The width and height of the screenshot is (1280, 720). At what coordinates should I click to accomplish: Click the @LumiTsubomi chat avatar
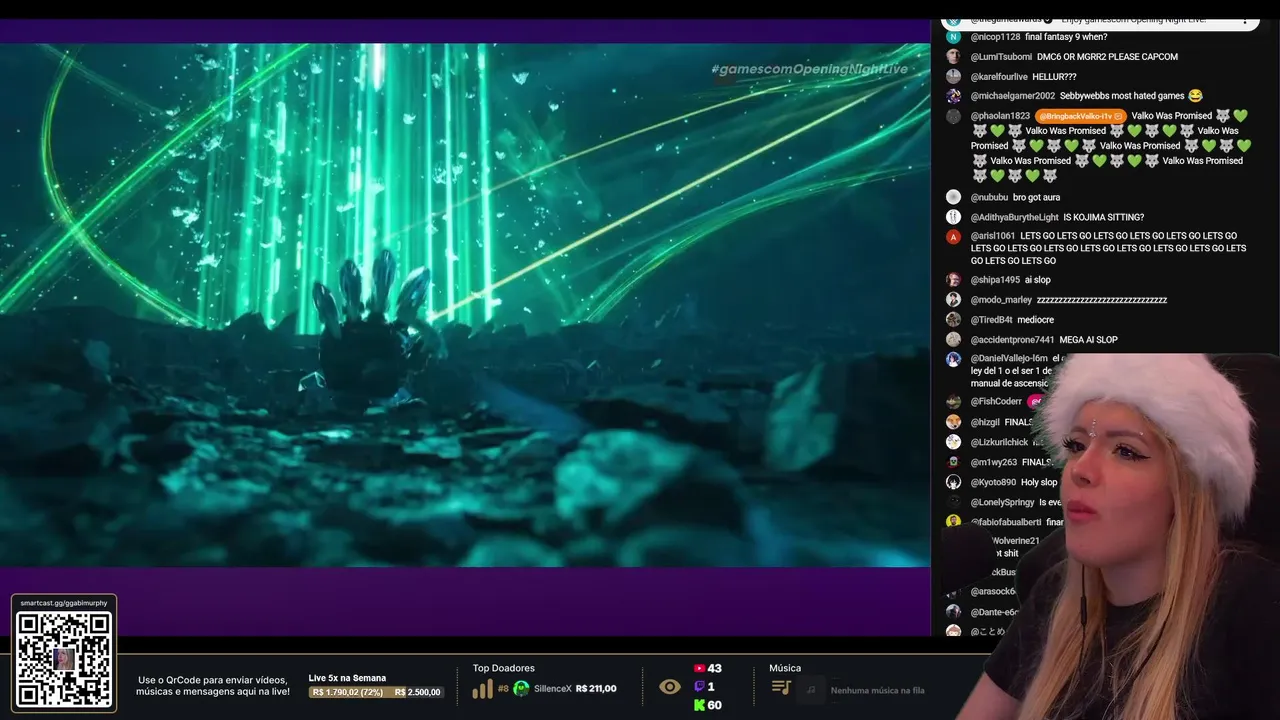pos(953,57)
